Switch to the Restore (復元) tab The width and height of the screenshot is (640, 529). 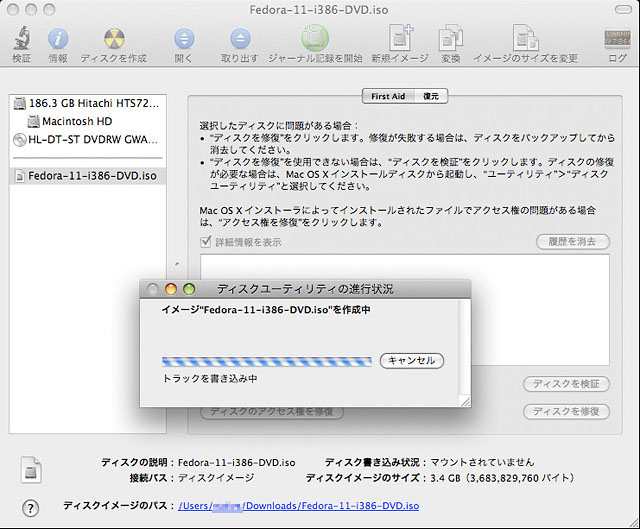tap(431, 96)
